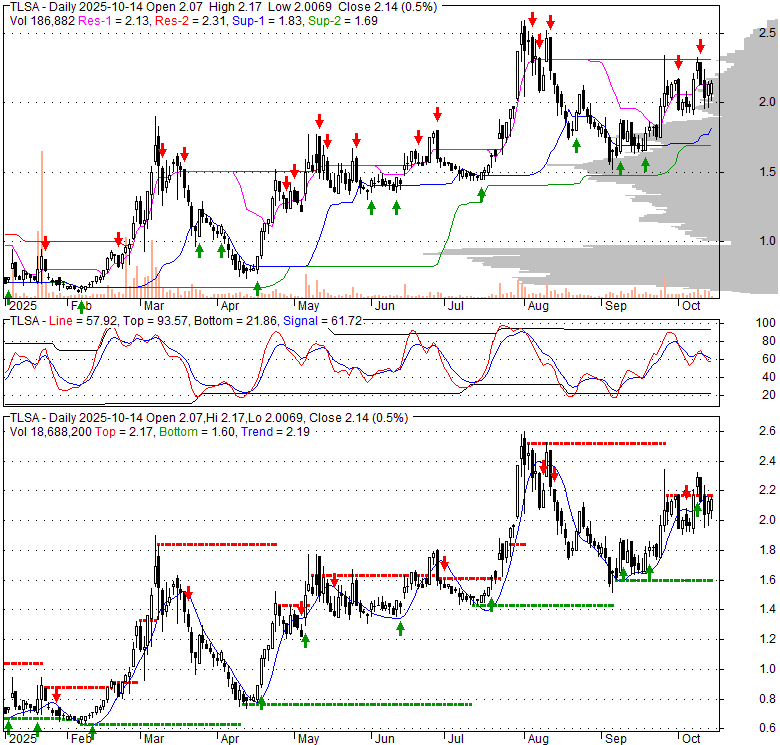The image size is (780, 745).
Task: Click the 2.4 price label on bottom chart axis
Action: pos(767,461)
